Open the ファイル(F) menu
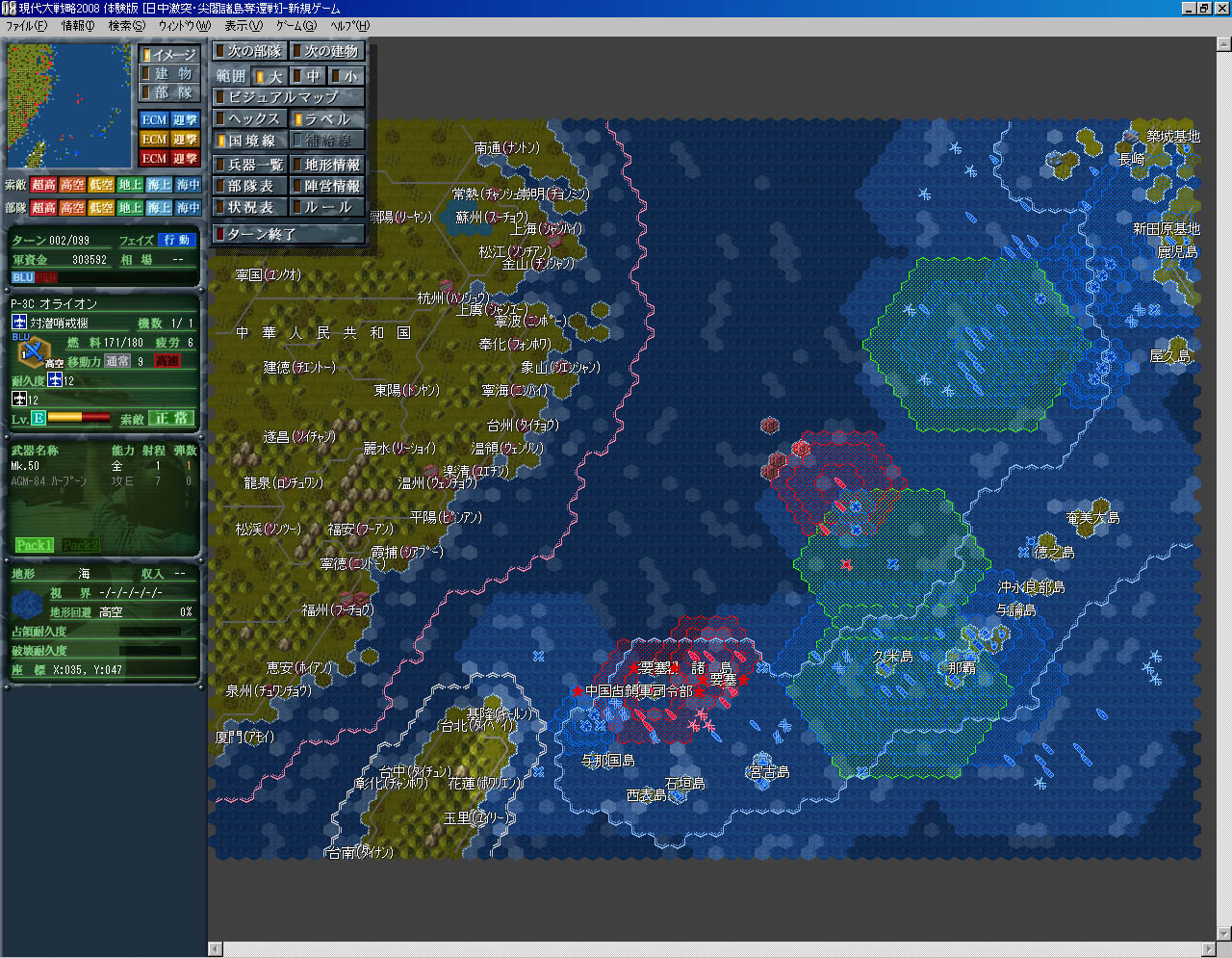Screen dimensions: 1232x958 pyautogui.click(x=26, y=26)
